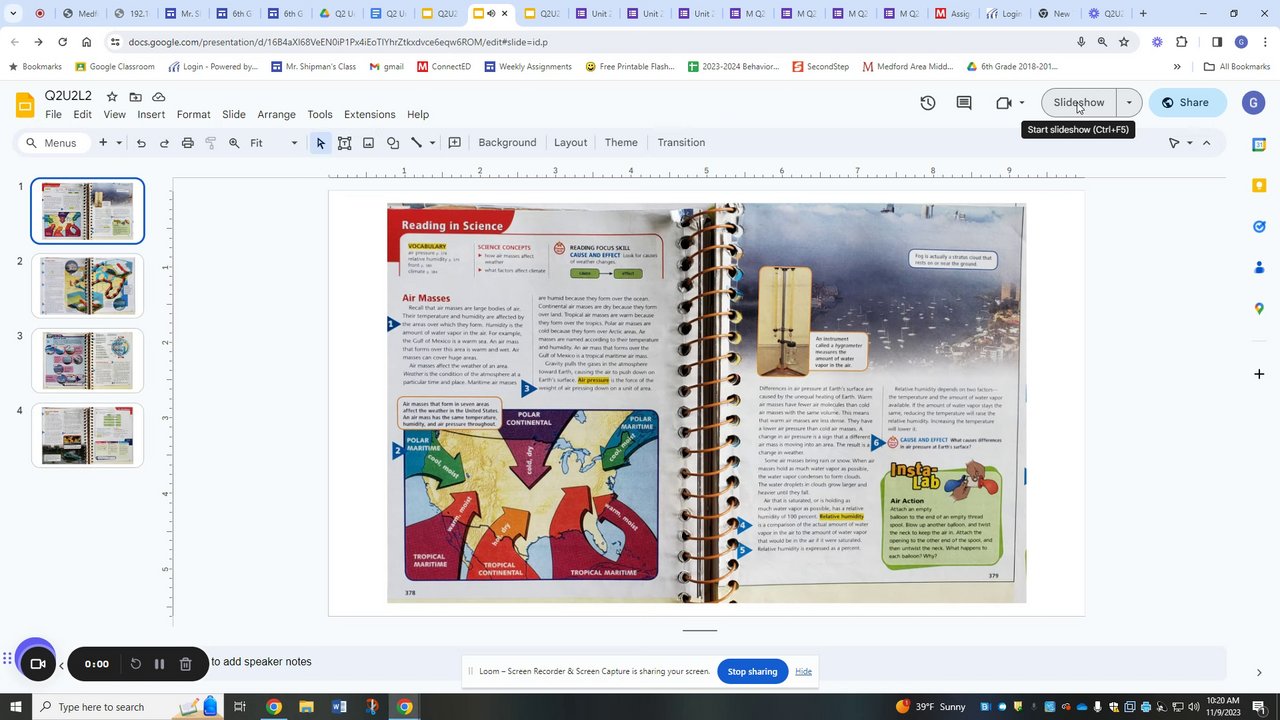This screenshot has height=720, width=1280.
Task: Select slide 4 thumbnail
Action: point(88,435)
